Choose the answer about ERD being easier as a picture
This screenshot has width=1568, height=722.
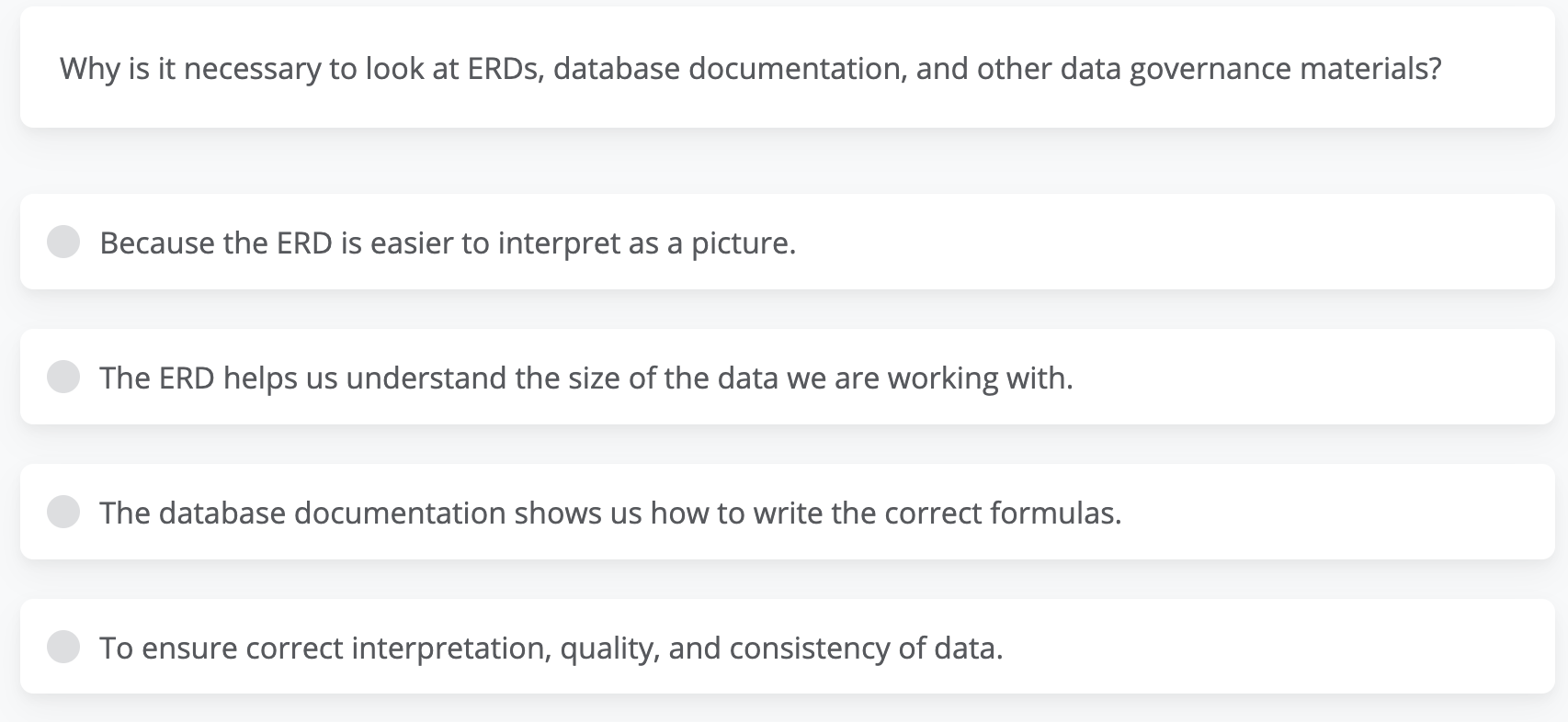448,242
